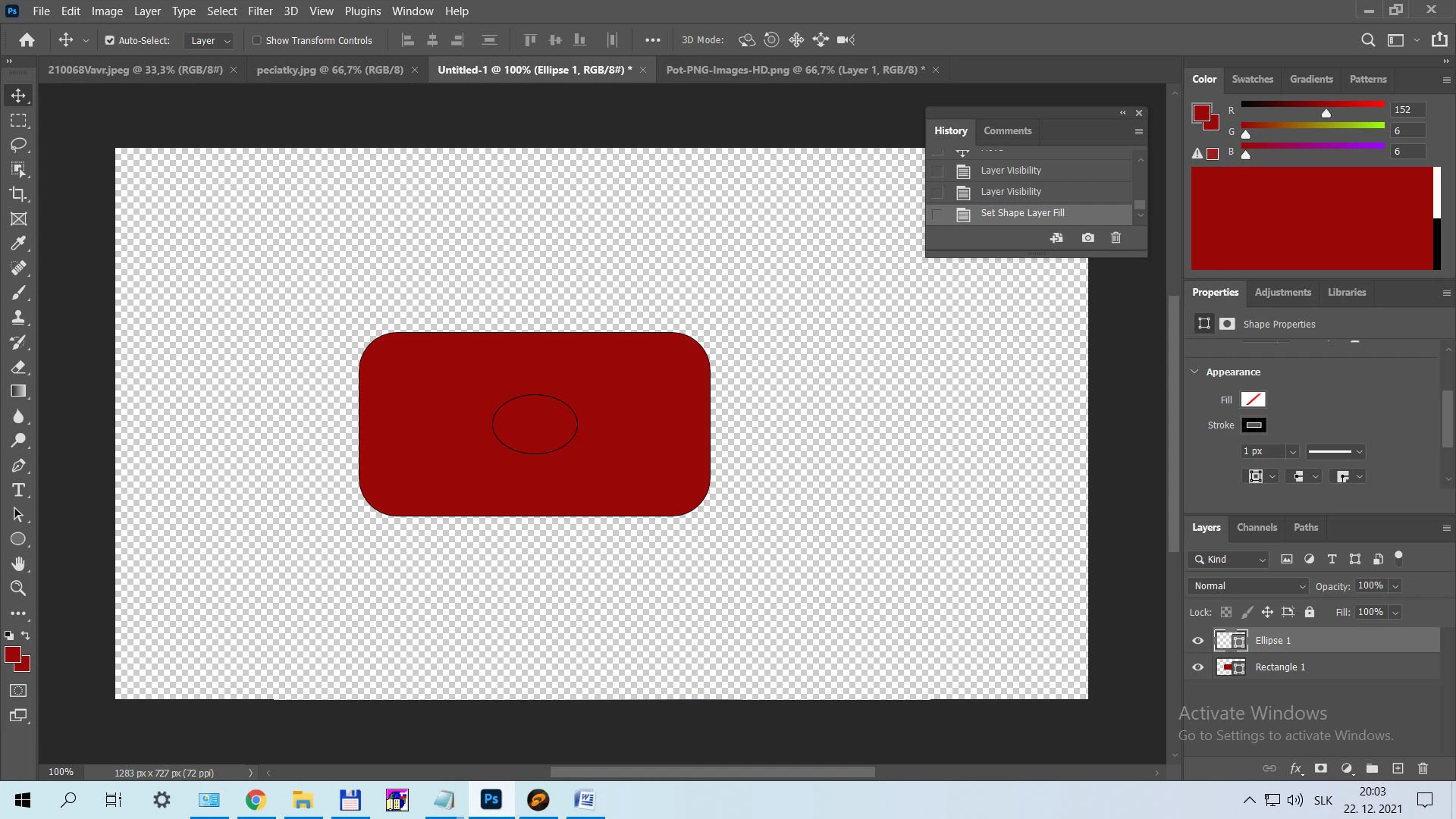This screenshot has width=1456, height=819.
Task: Collapse the Appearance section
Action: [x=1195, y=372]
